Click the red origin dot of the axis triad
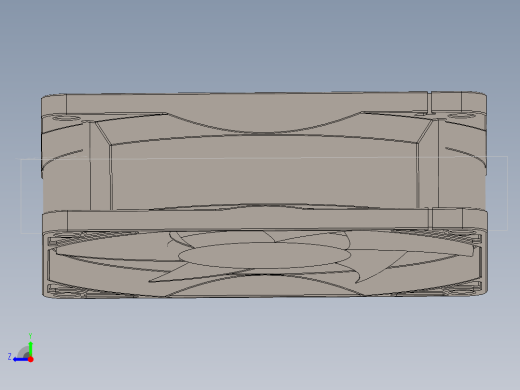The image size is (520, 390). pos(31,359)
